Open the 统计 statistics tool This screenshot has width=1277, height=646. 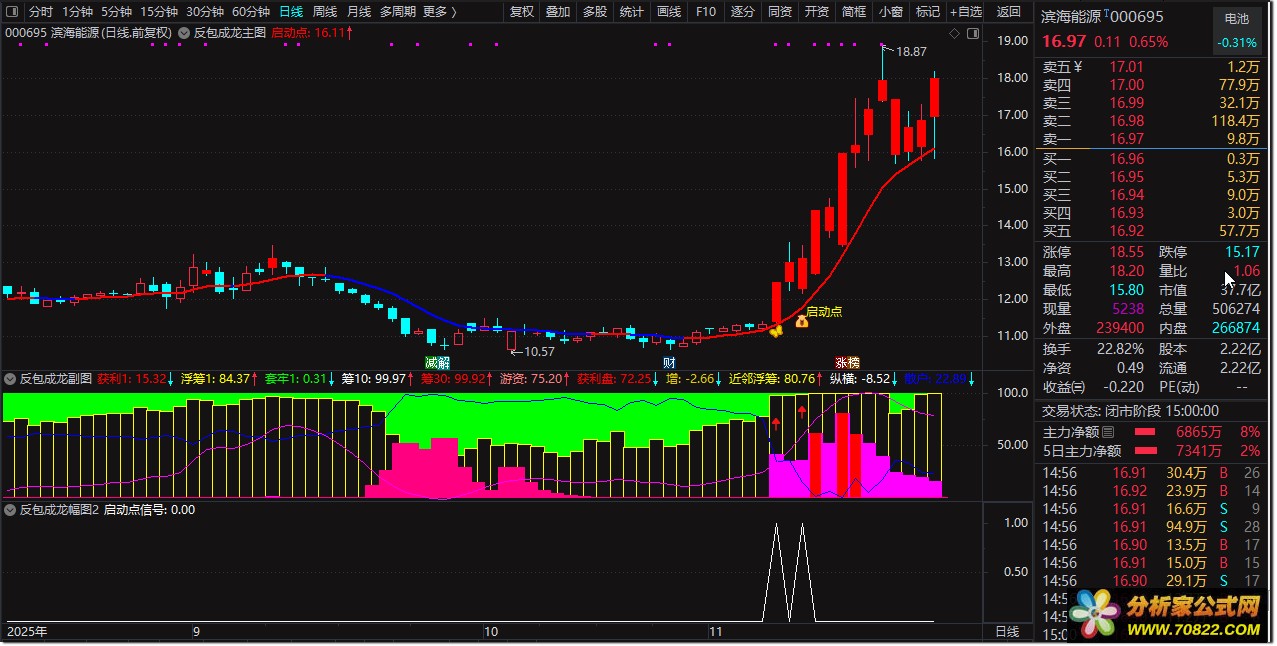pyautogui.click(x=632, y=12)
